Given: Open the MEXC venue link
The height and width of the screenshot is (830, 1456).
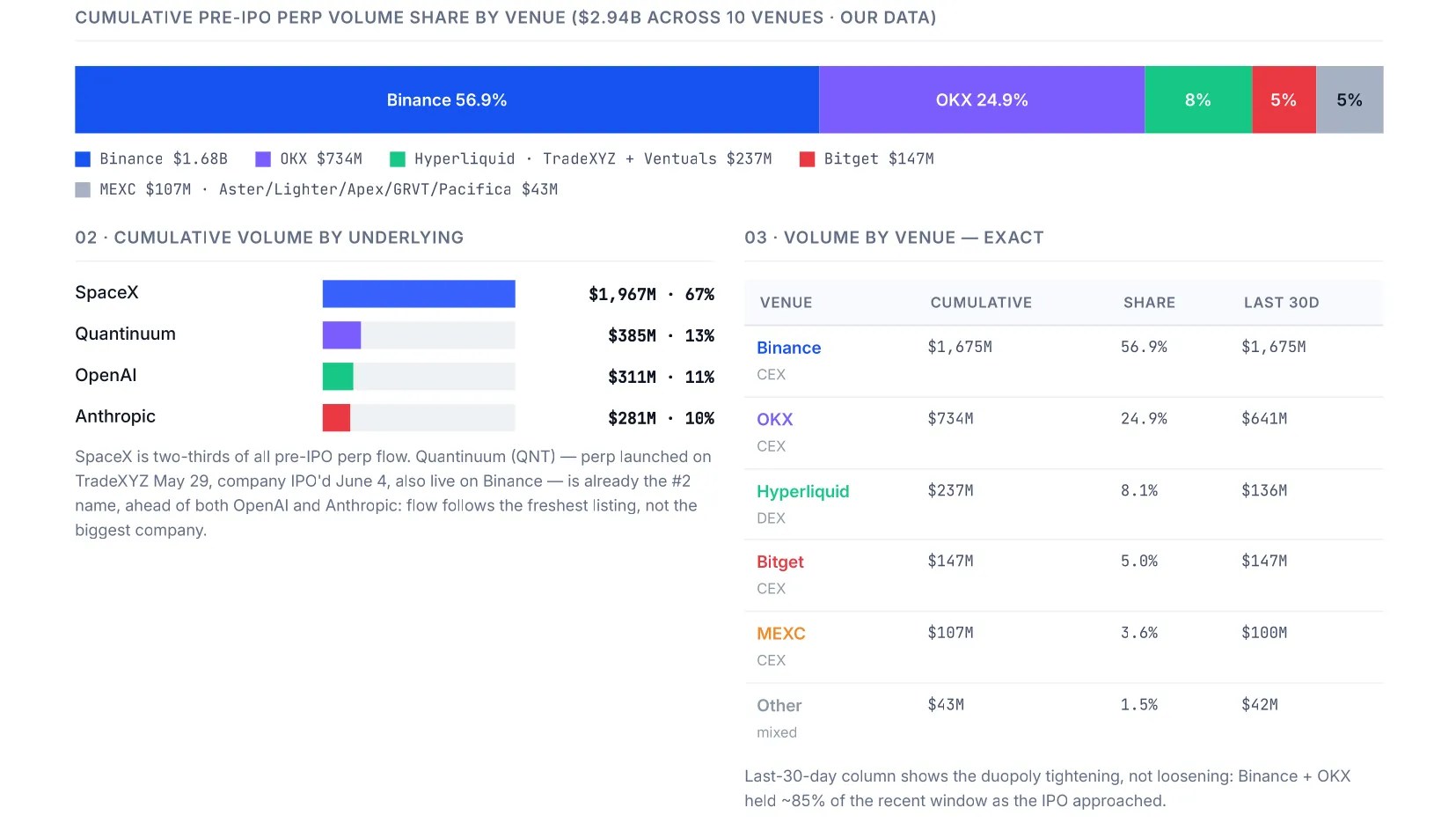Looking at the screenshot, I should (x=781, y=634).
